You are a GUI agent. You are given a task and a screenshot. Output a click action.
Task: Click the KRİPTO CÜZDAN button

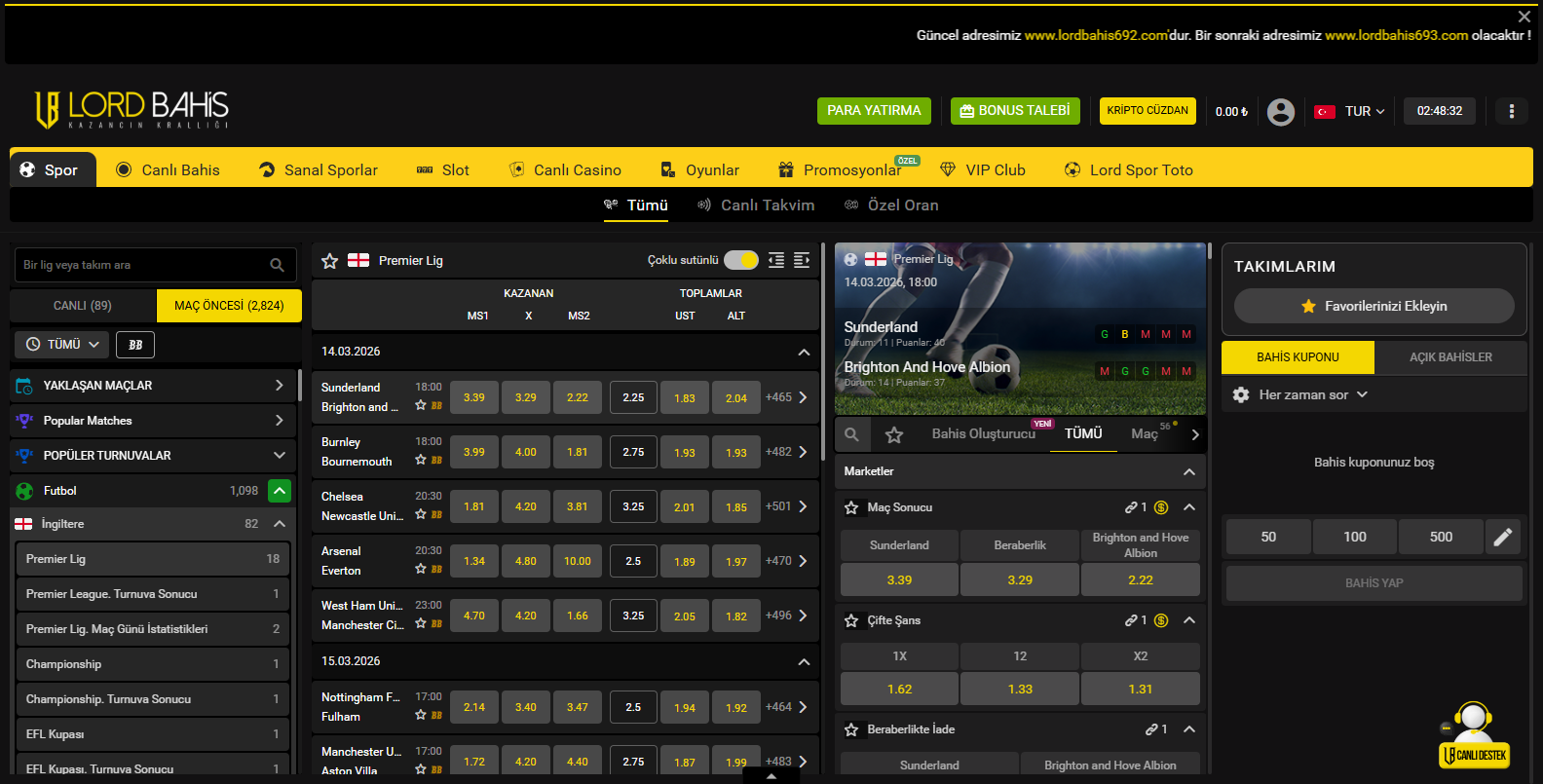(x=1148, y=111)
